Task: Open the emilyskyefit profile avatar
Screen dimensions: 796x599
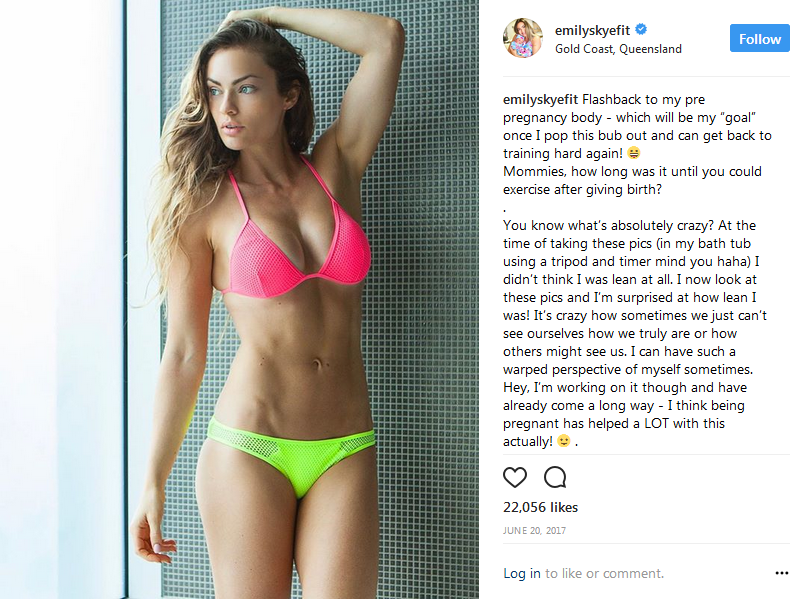Action: tap(523, 38)
